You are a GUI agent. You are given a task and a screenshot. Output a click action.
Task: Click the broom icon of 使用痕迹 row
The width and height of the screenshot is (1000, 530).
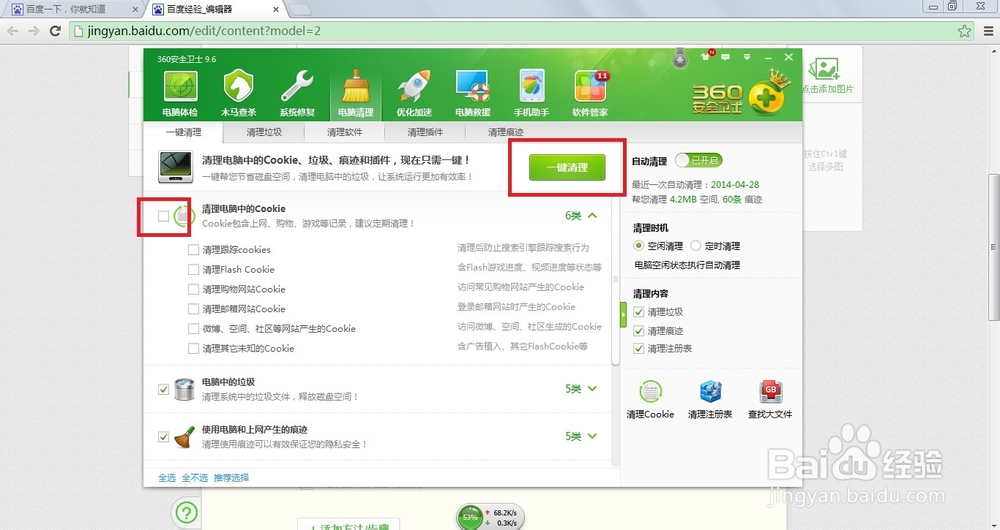pyautogui.click(x=184, y=437)
